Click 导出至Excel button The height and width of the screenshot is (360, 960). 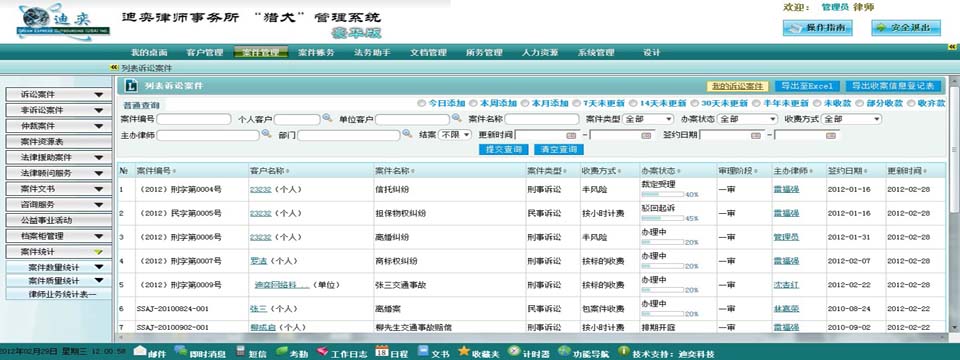click(x=808, y=86)
